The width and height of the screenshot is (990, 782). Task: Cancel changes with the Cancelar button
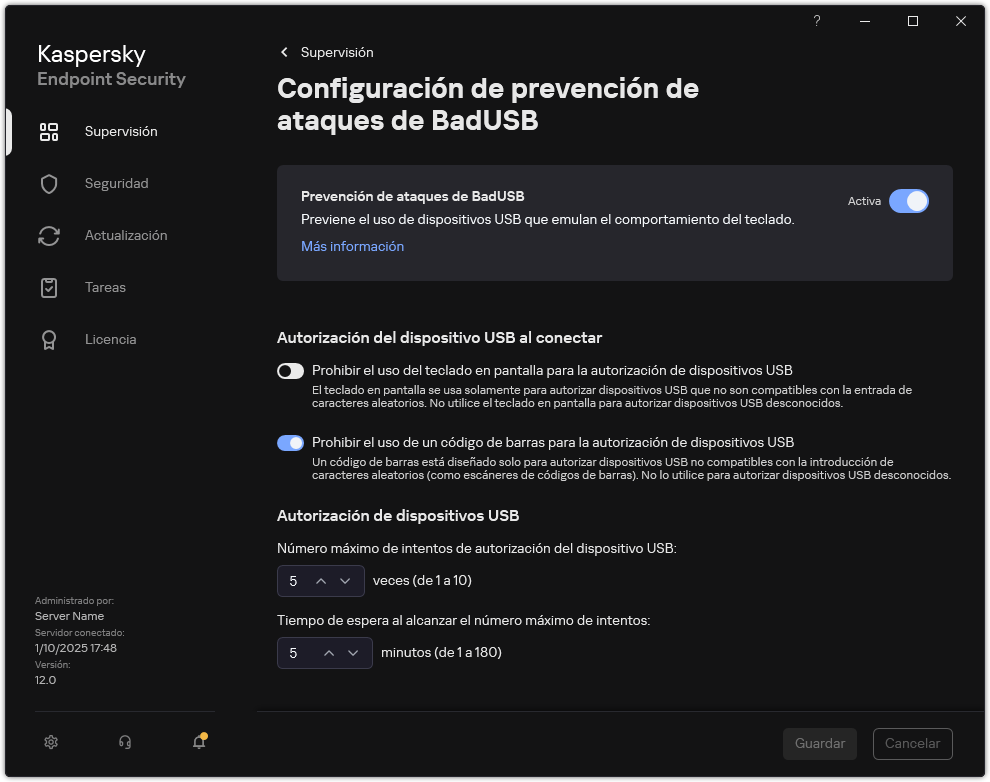click(912, 743)
